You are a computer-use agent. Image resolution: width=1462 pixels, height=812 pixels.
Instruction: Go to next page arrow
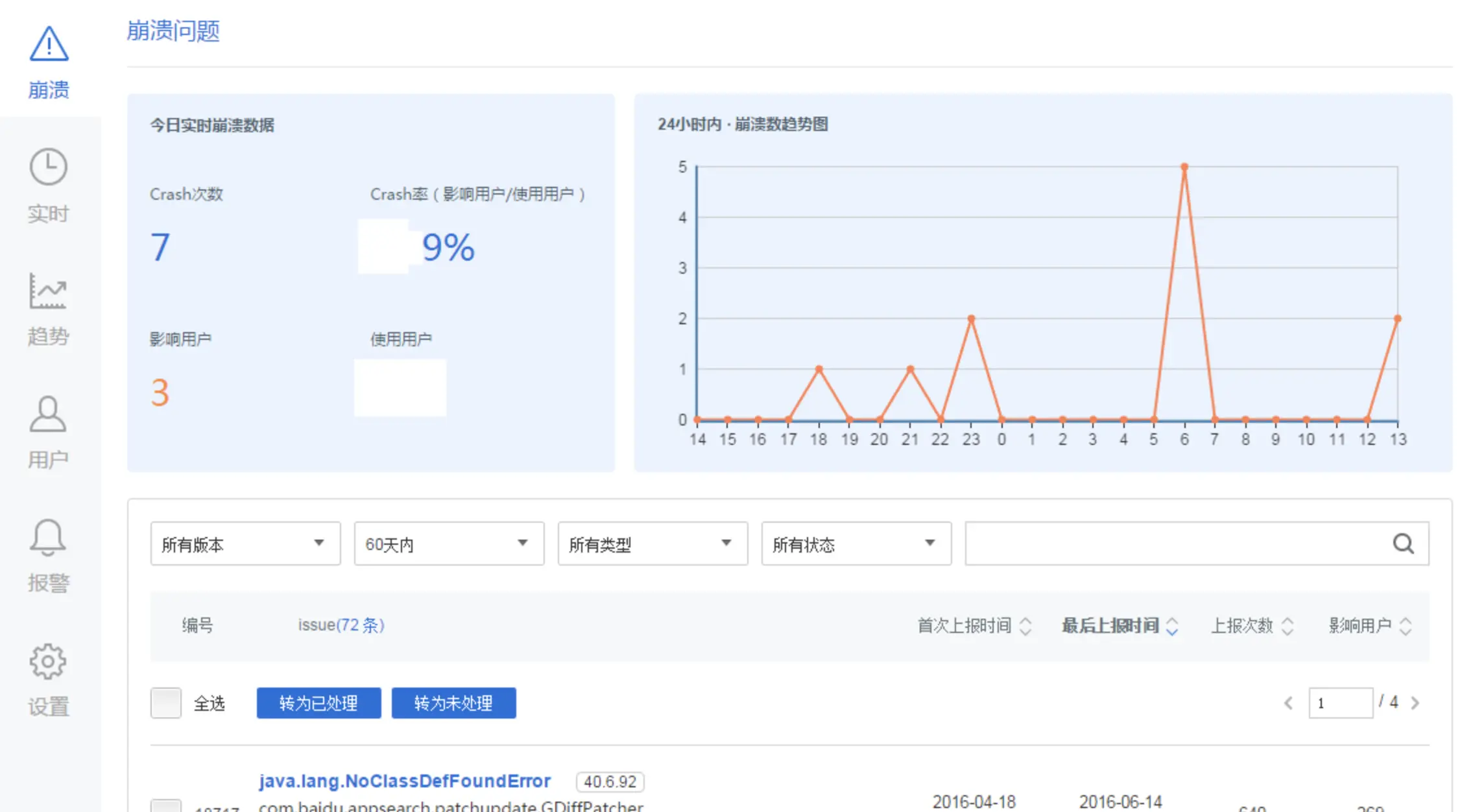(x=1415, y=703)
